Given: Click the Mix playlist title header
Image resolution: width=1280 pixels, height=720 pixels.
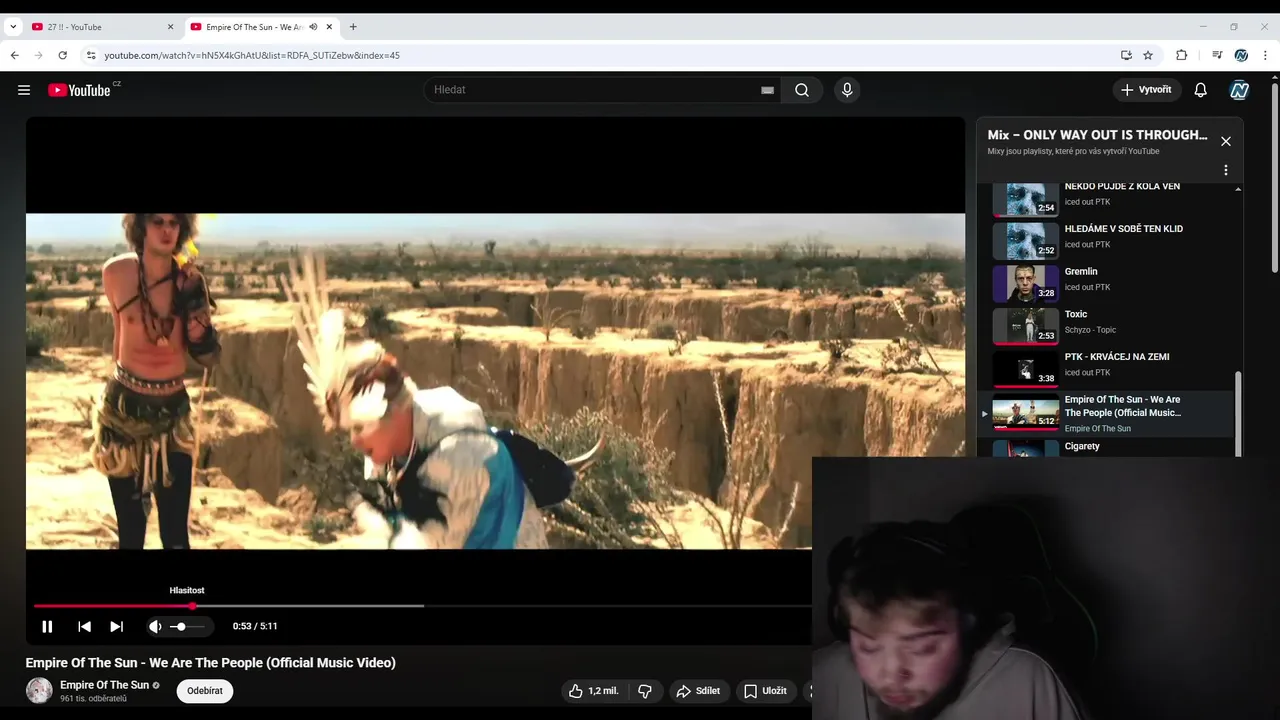Looking at the screenshot, I should 1097,135.
